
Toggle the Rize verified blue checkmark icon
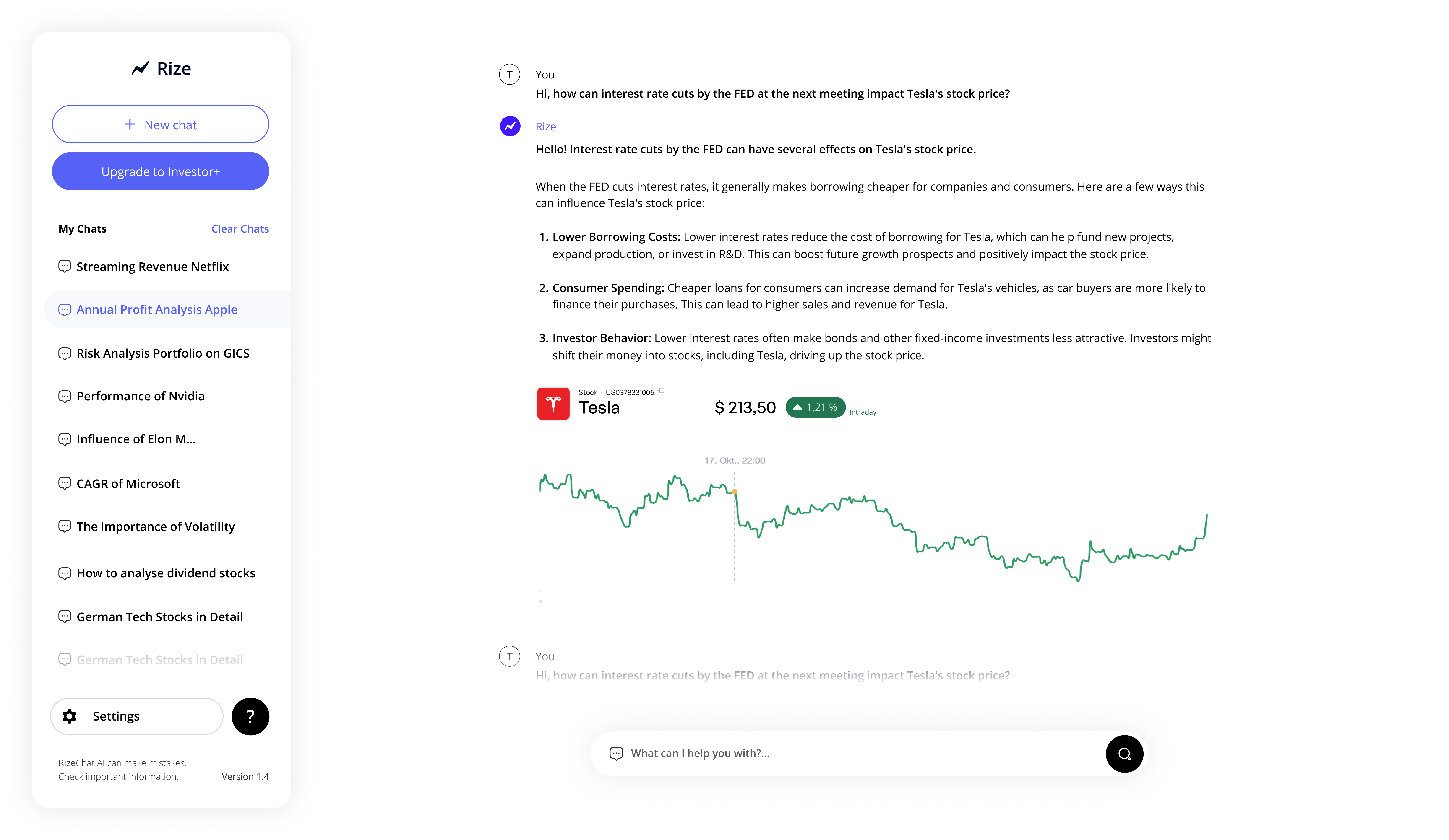(x=510, y=126)
